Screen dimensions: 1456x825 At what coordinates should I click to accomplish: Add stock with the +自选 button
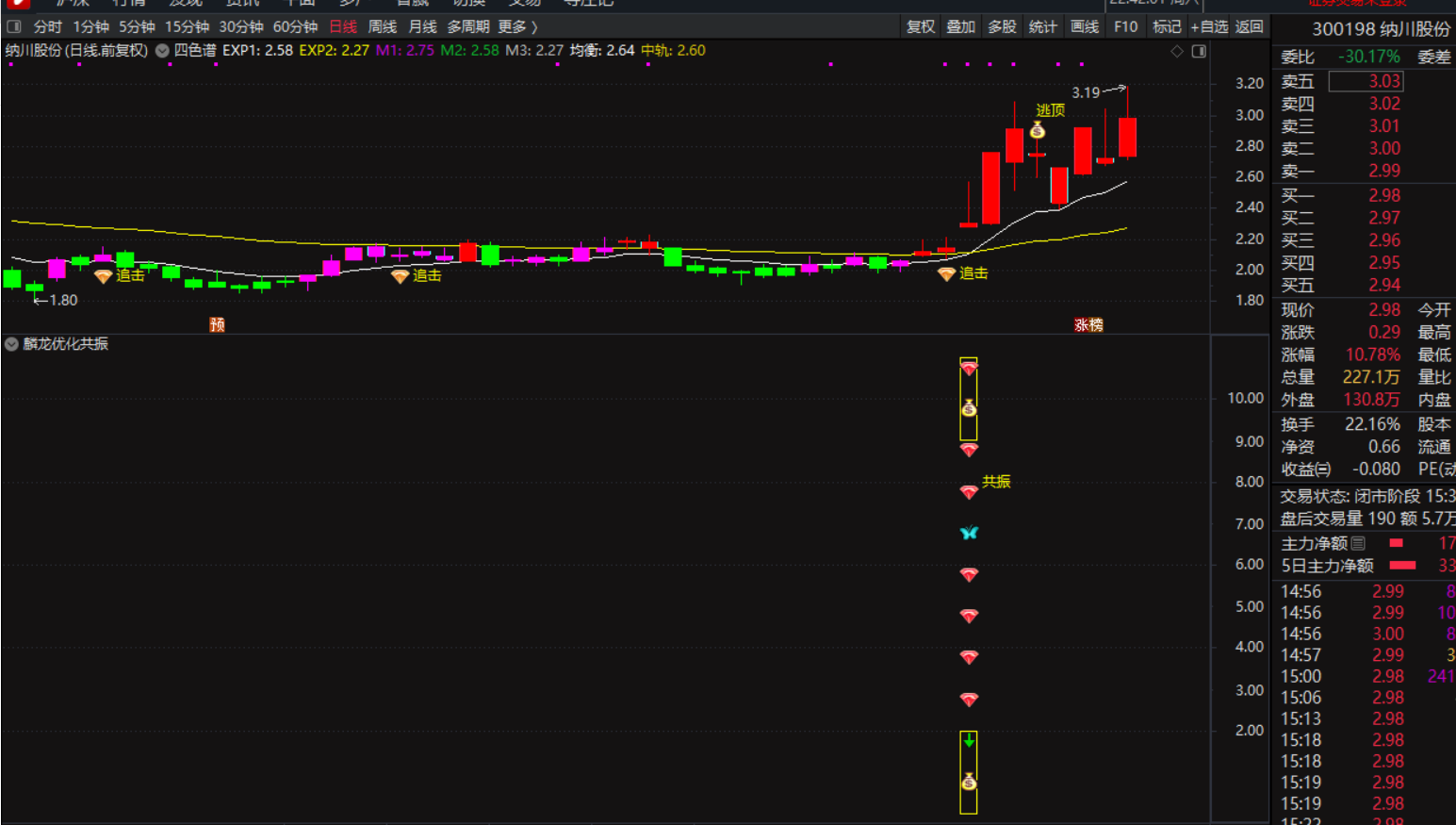[1208, 26]
